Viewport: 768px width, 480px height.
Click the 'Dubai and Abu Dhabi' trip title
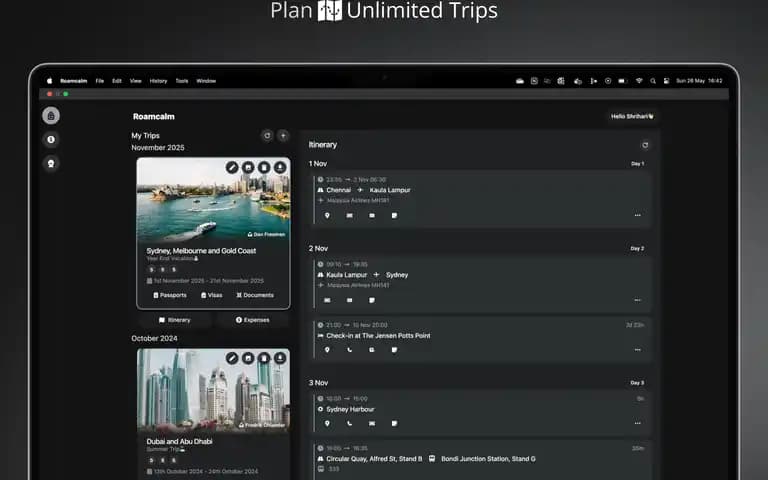click(179, 441)
